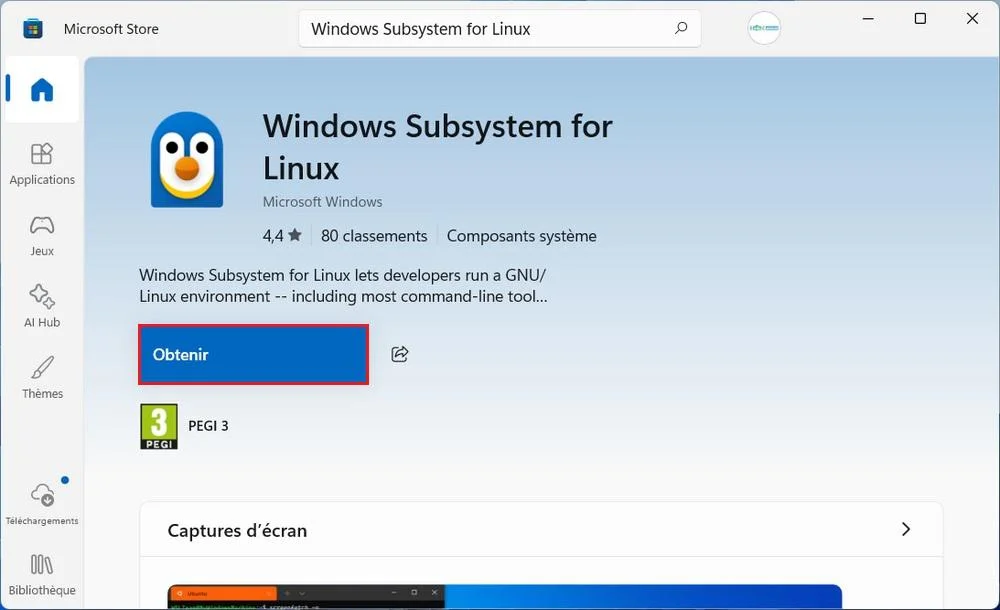
Task: Click the search magnifier icon
Action: pyautogui.click(x=681, y=28)
